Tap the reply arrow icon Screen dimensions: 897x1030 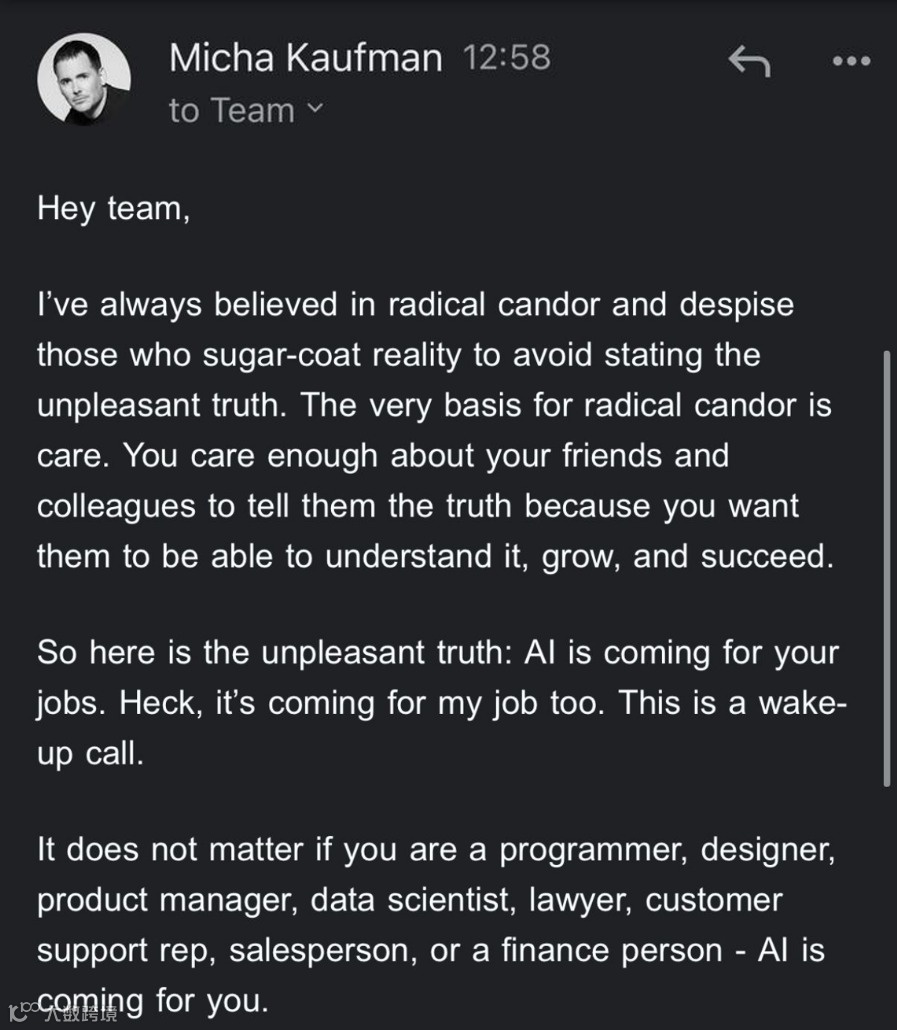click(749, 62)
